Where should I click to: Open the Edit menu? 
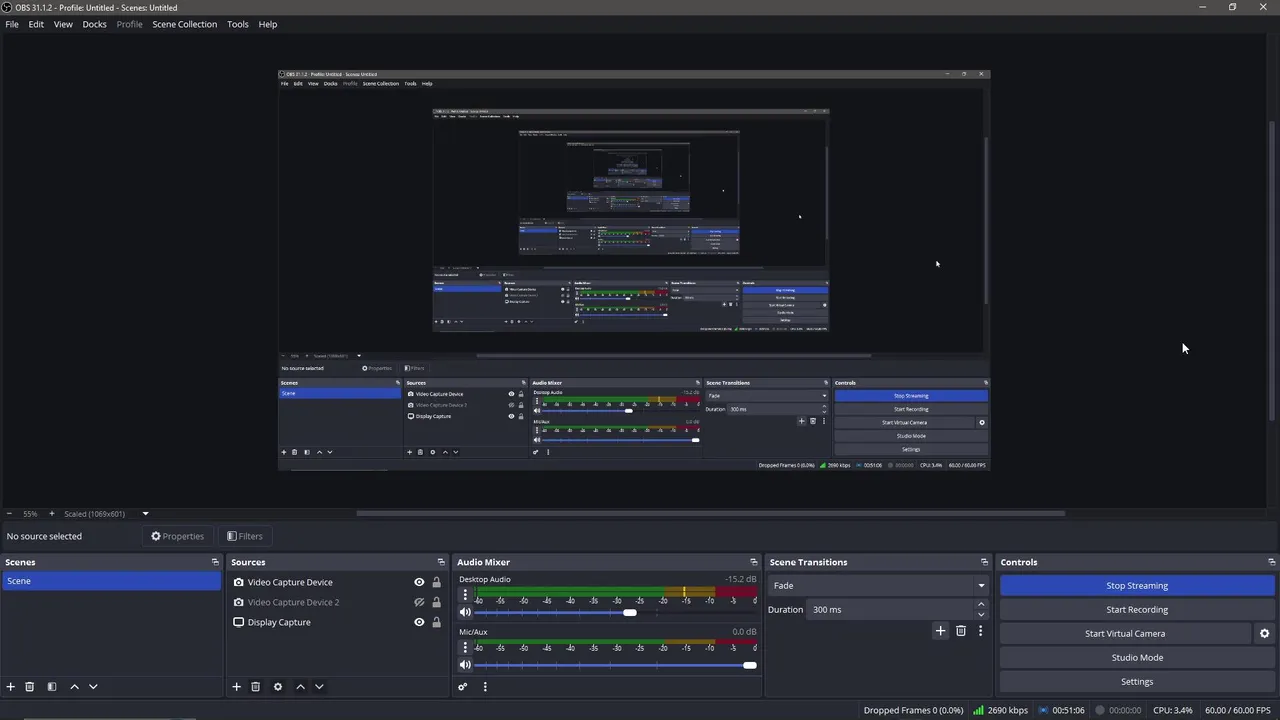click(36, 24)
